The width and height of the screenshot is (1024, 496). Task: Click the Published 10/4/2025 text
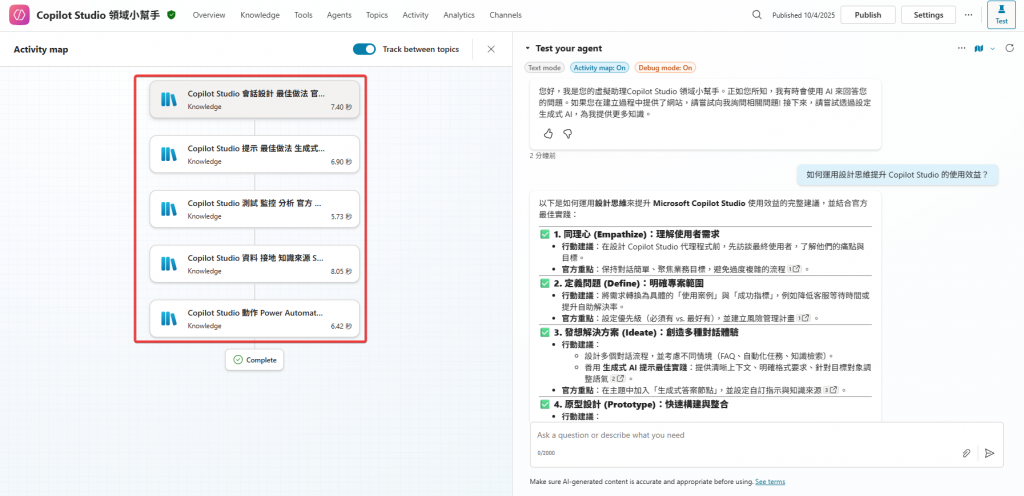(803, 15)
